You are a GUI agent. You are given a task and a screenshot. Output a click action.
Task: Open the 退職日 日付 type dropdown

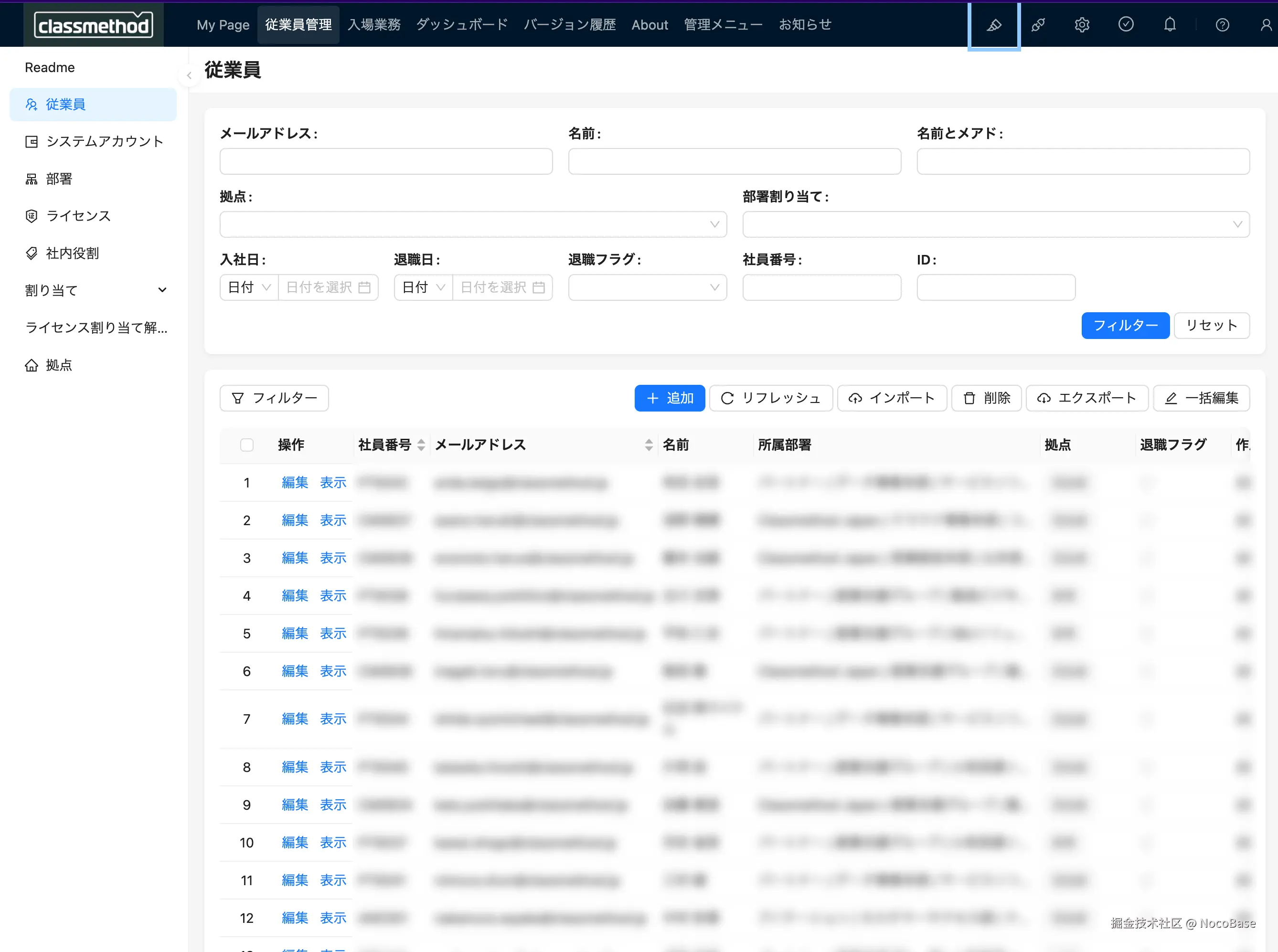[423, 287]
